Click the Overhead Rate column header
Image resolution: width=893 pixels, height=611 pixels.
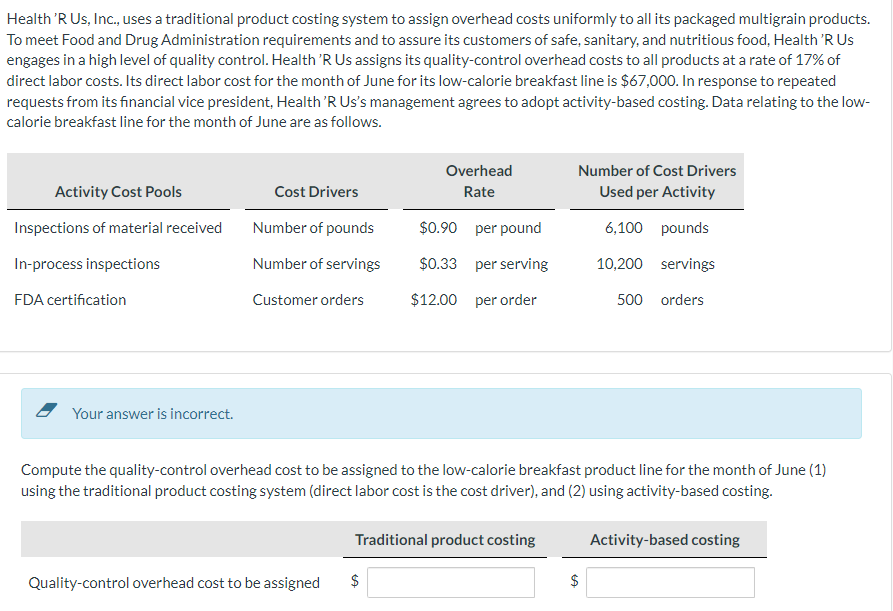click(x=479, y=181)
